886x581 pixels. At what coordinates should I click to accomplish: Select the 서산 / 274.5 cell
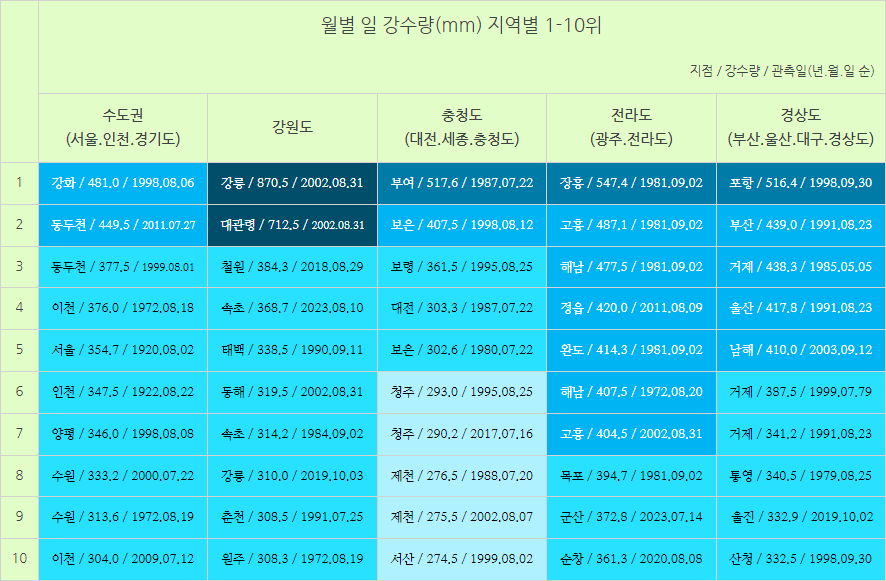point(462,559)
